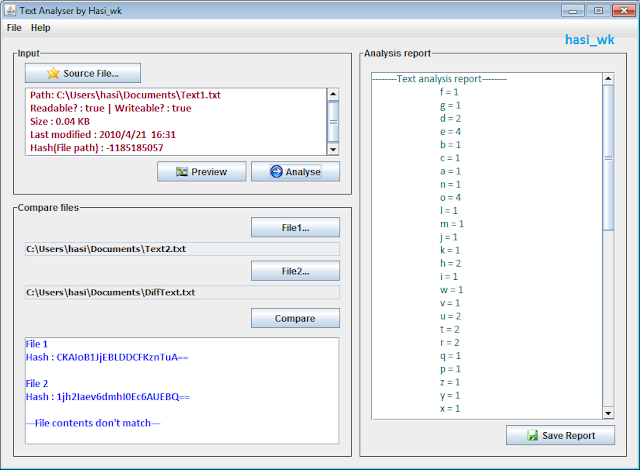Screen dimensions: 640x470
Task: Open the File menu
Action: tap(14, 28)
